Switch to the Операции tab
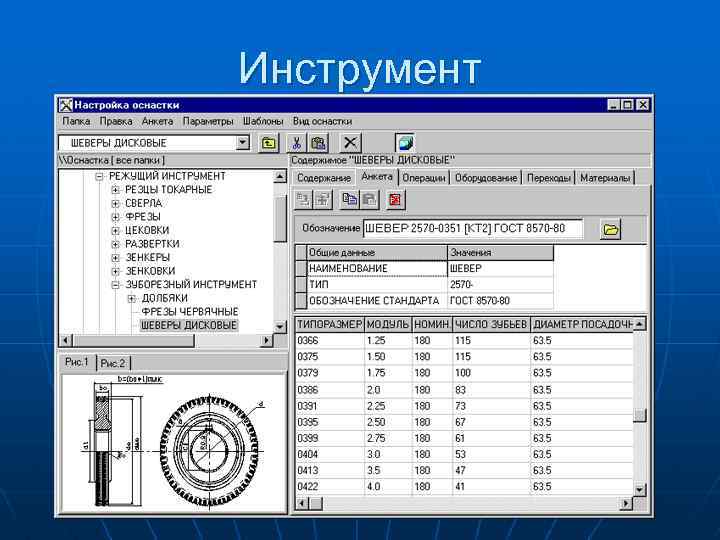 [x=424, y=178]
